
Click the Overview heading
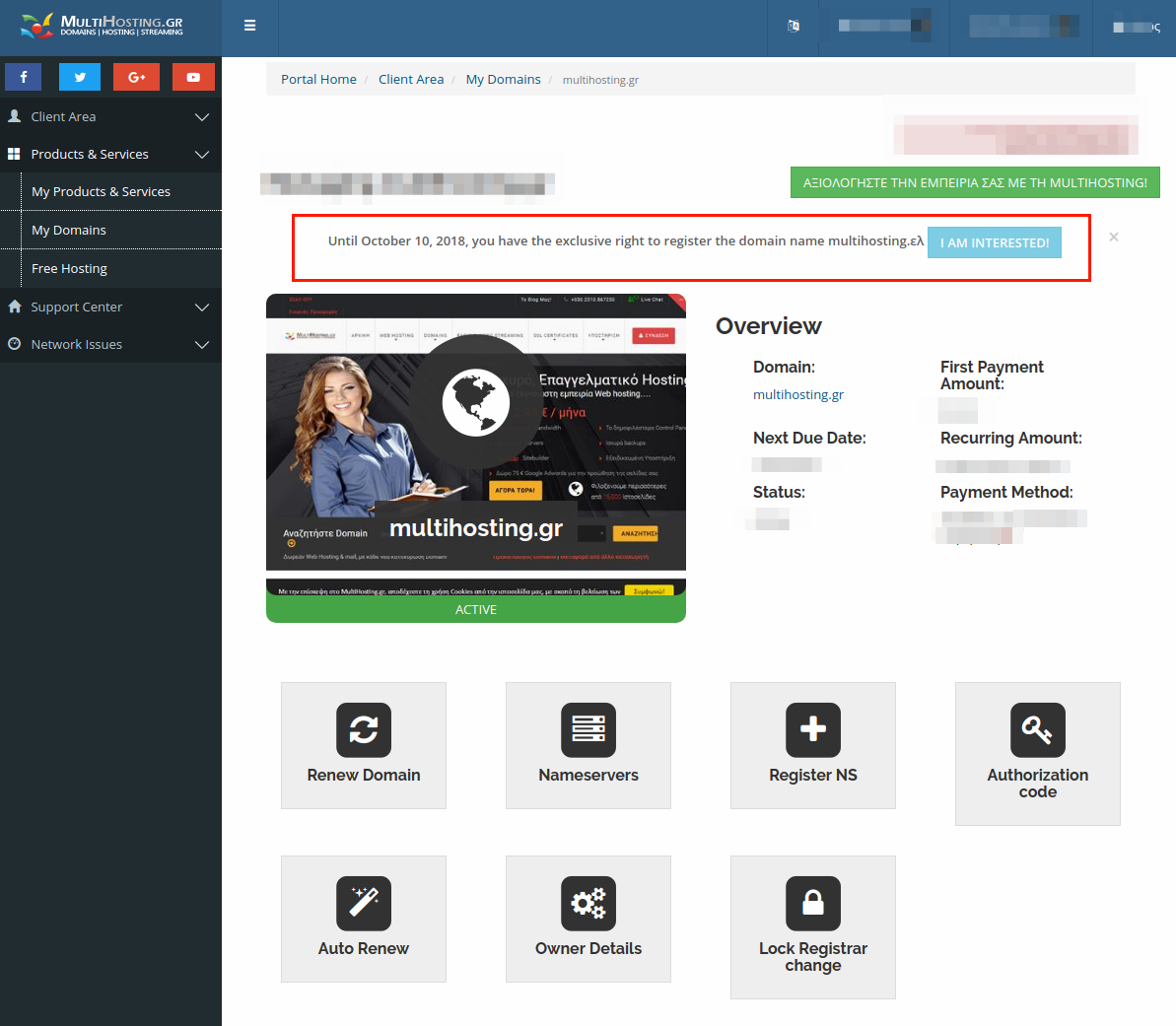(x=769, y=325)
